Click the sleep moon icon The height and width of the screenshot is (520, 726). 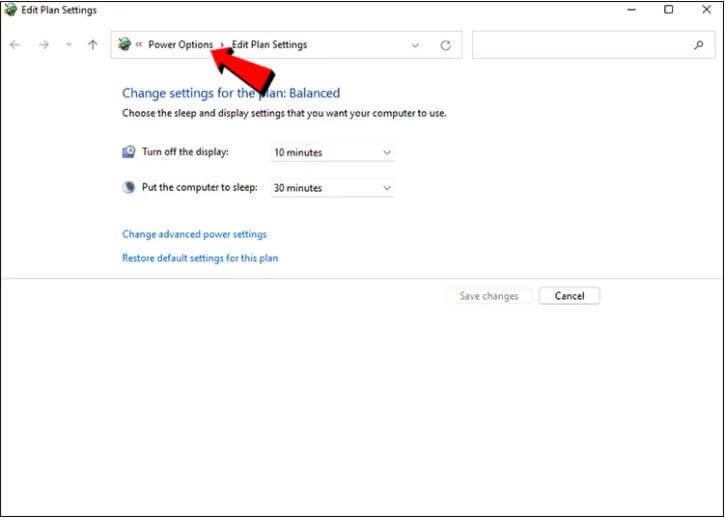coord(129,187)
